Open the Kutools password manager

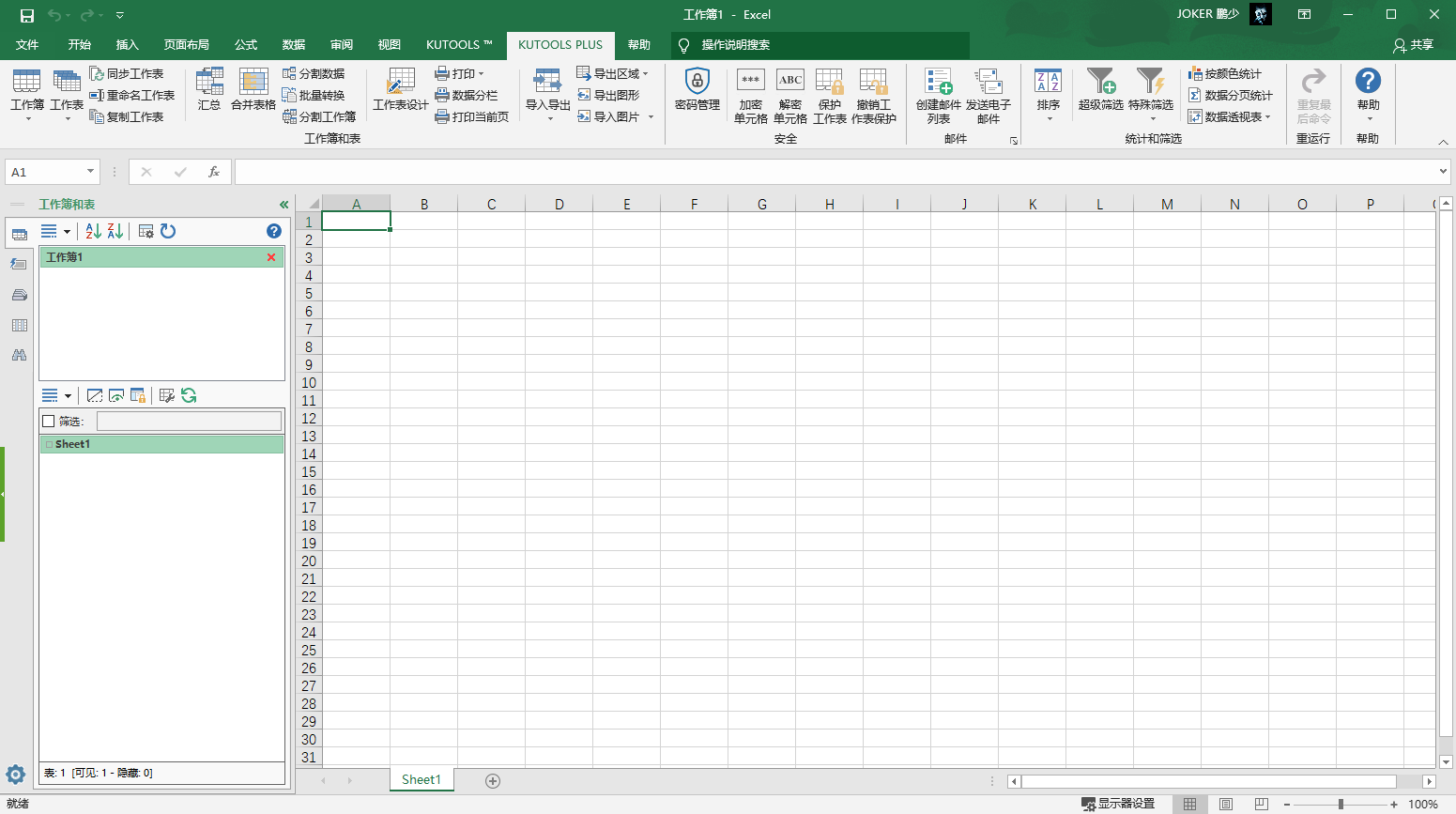(697, 94)
